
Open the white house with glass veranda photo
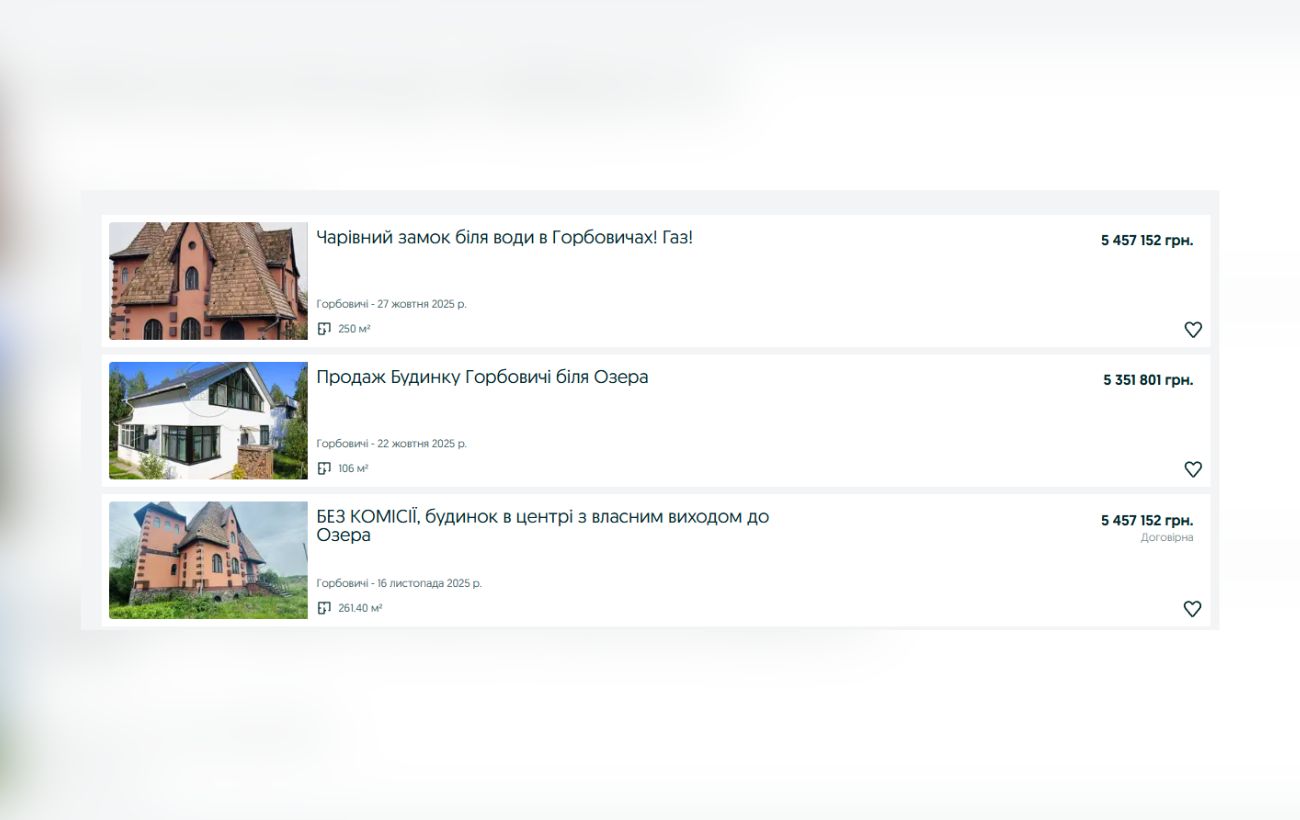(x=208, y=420)
